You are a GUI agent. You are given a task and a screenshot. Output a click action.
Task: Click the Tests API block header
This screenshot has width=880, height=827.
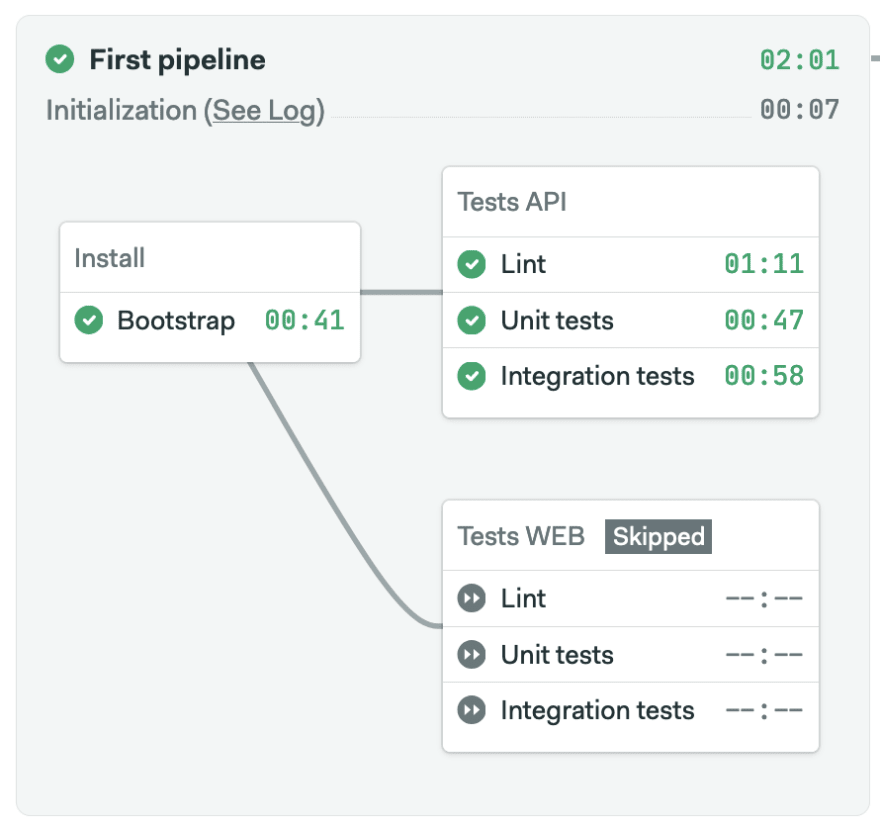(630, 202)
